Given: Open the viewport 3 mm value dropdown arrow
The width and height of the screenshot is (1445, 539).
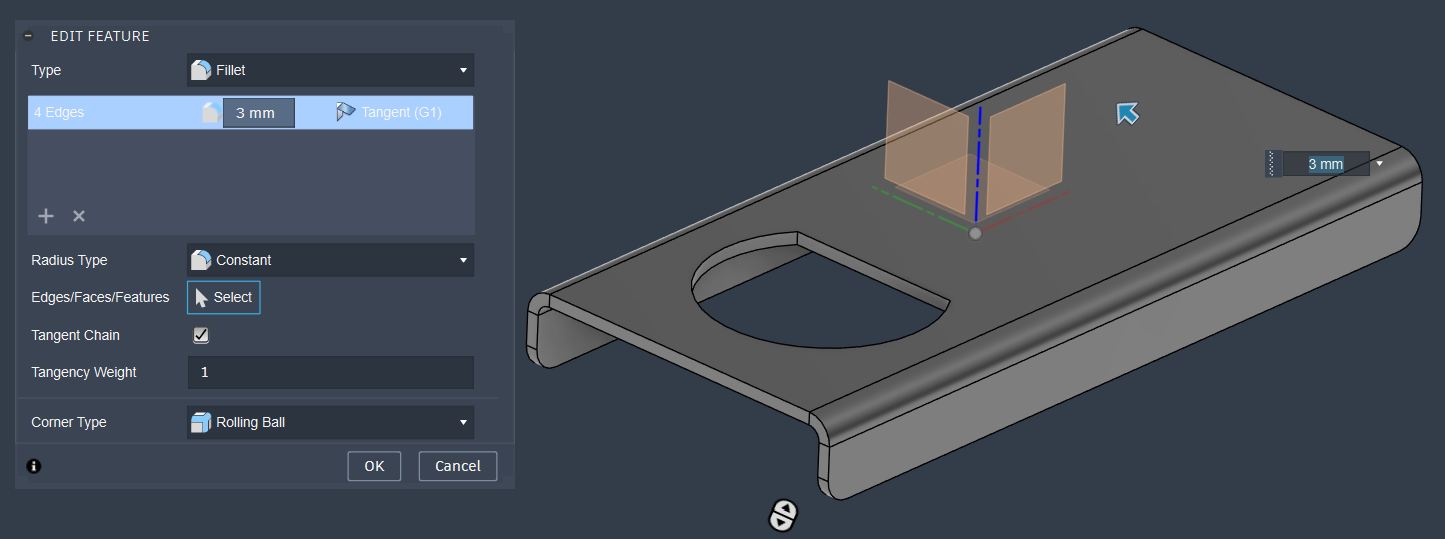Looking at the screenshot, I should tap(1380, 164).
